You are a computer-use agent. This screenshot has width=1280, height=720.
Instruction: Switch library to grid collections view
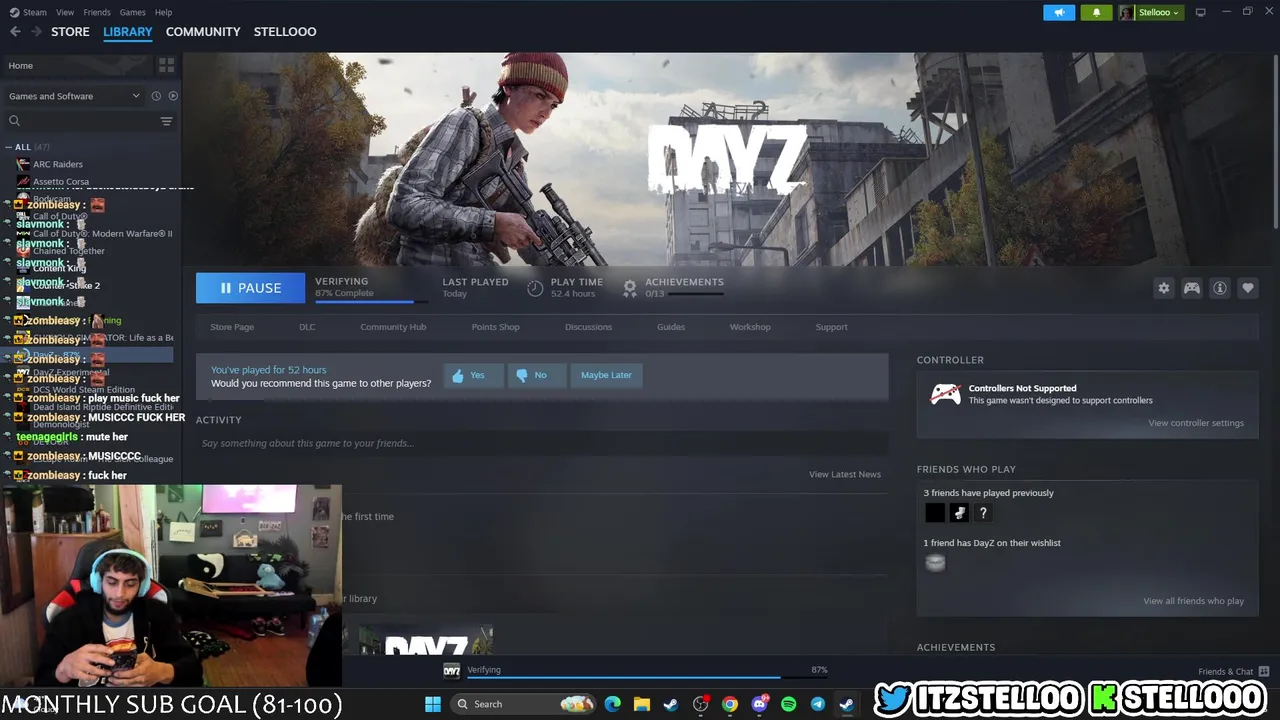point(166,65)
